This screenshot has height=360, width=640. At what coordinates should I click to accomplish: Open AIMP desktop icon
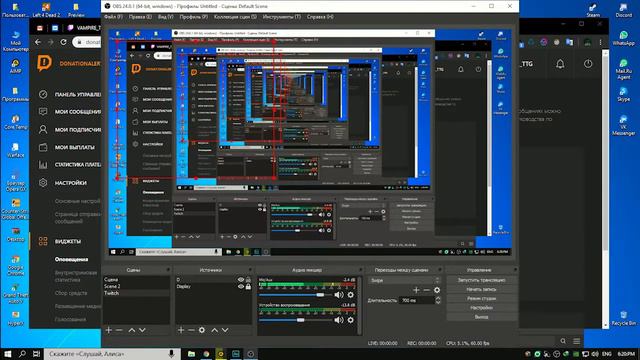[x=15, y=66]
